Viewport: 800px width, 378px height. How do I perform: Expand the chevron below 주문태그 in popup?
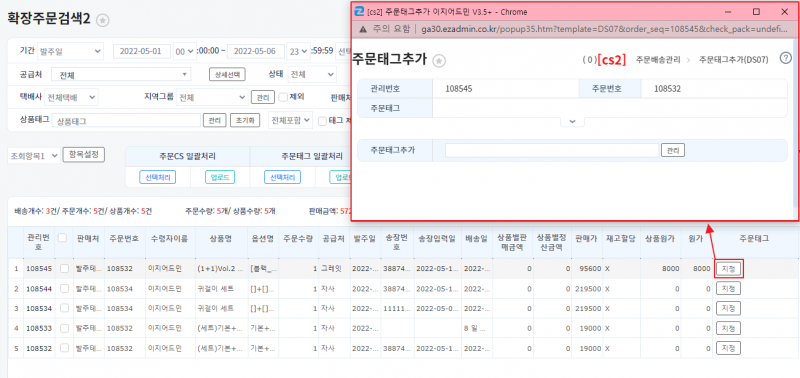click(x=572, y=121)
